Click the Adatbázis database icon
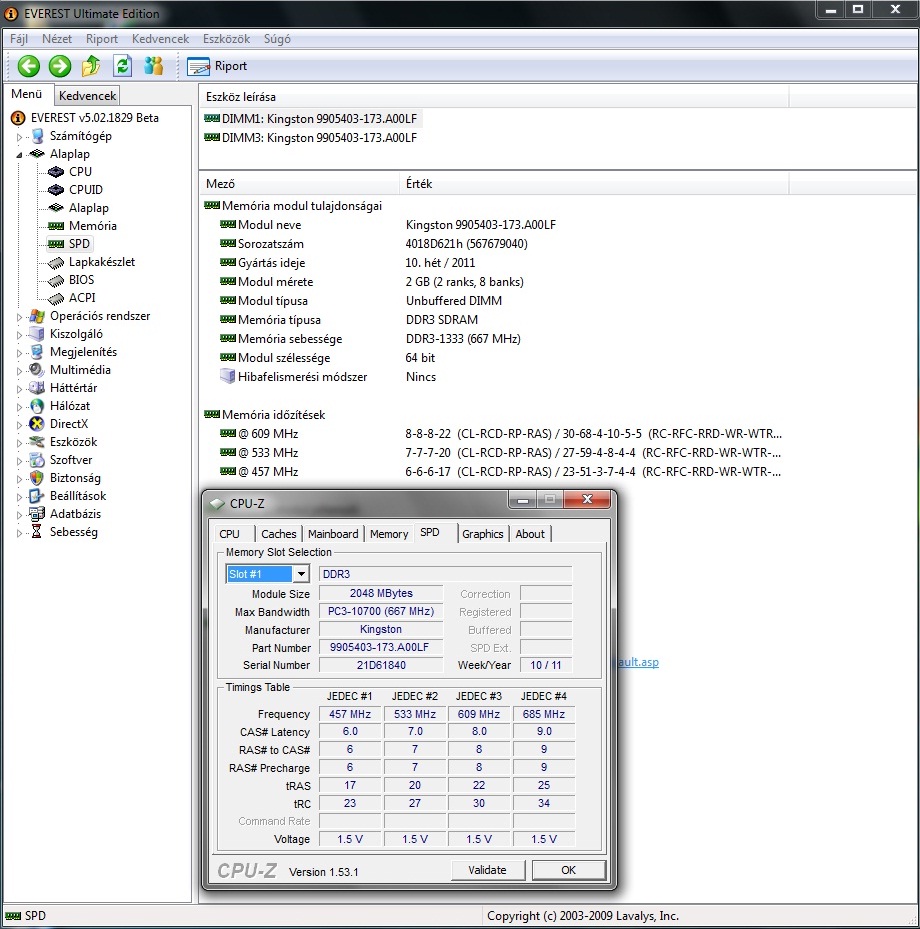 37,514
